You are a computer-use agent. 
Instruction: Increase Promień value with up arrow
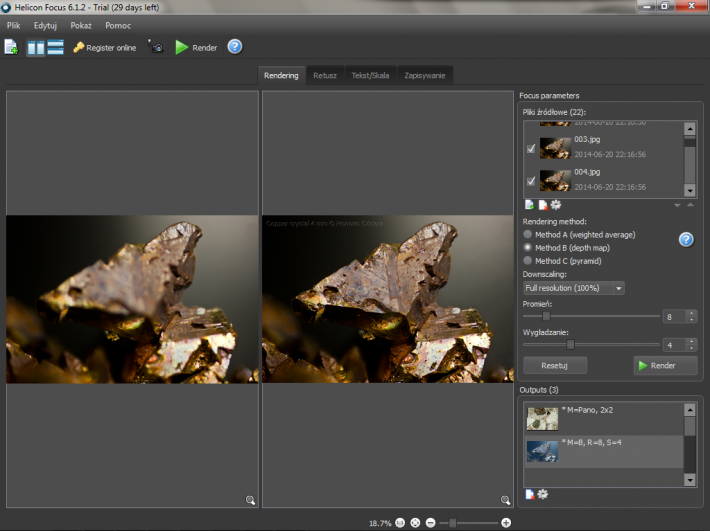pos(691,313)
